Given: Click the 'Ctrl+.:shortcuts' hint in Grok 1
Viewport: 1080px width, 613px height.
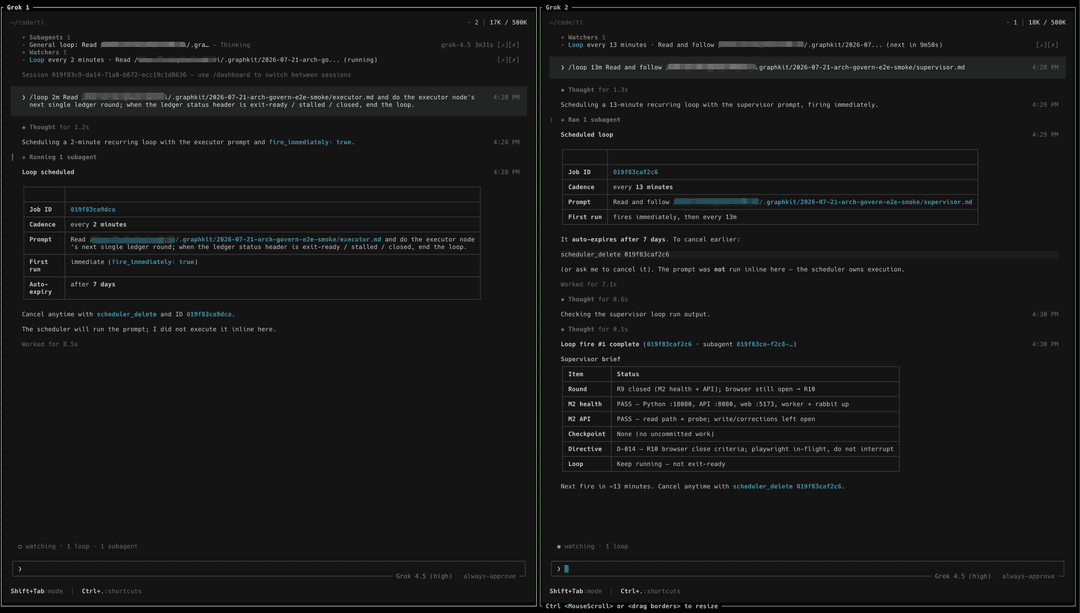Looking at the screenshot, I should (112, 591).
